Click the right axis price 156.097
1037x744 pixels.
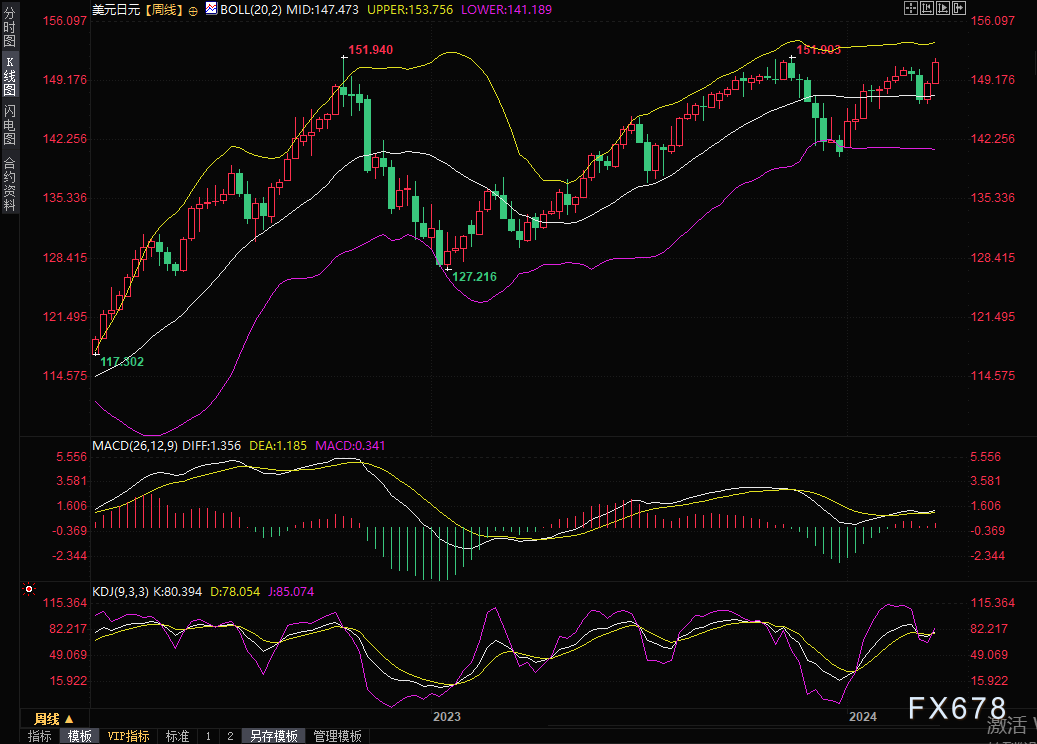click(x=993, y=21)
